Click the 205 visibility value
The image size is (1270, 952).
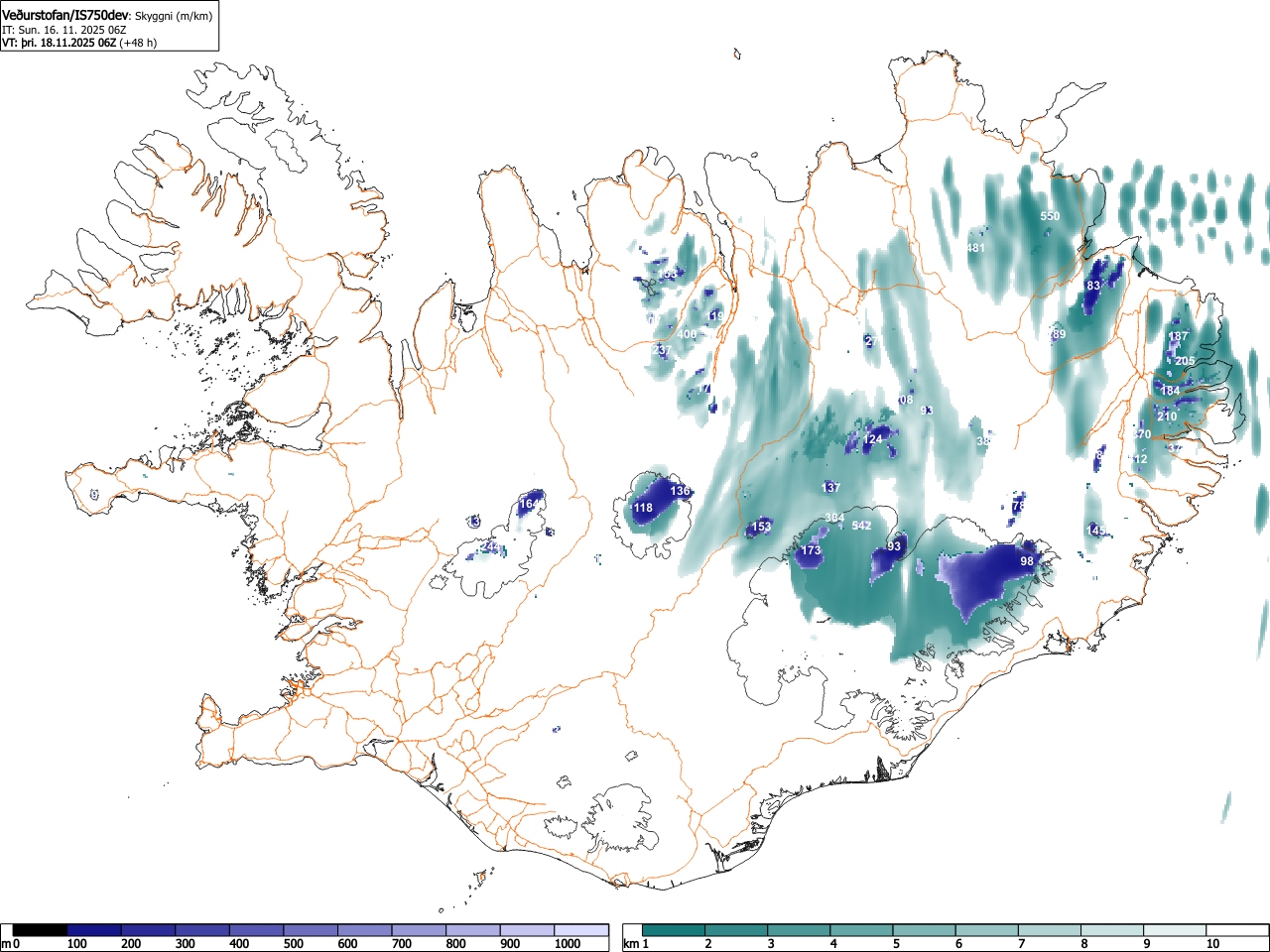[1185, 361]
